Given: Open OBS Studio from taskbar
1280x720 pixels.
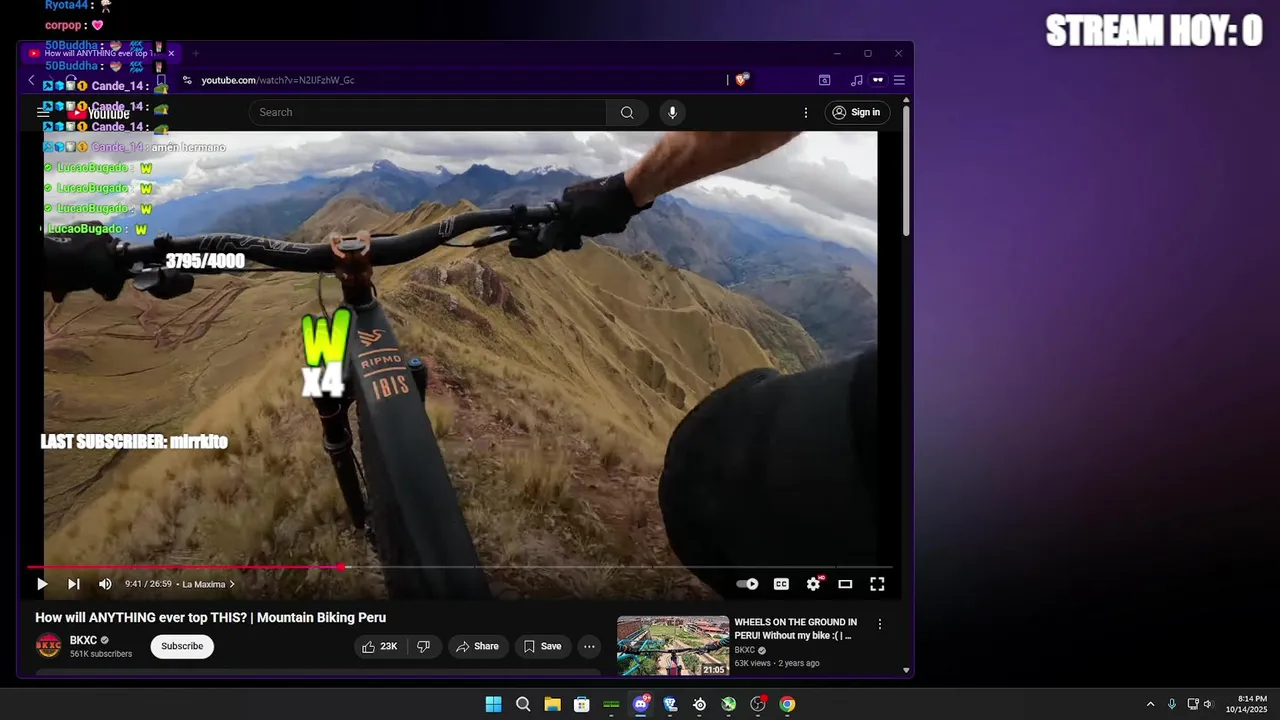Looking at the screenshot, I should [758, 704].
